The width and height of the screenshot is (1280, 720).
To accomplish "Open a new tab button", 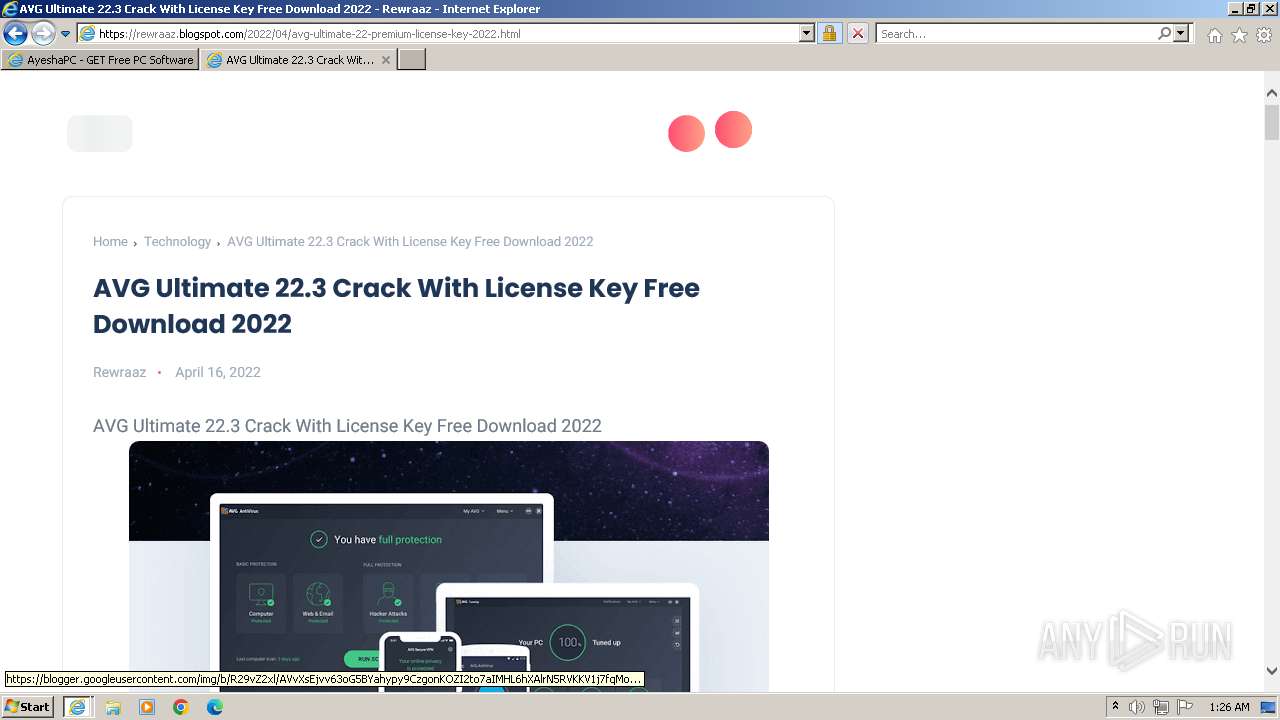I will coord(412,60).
